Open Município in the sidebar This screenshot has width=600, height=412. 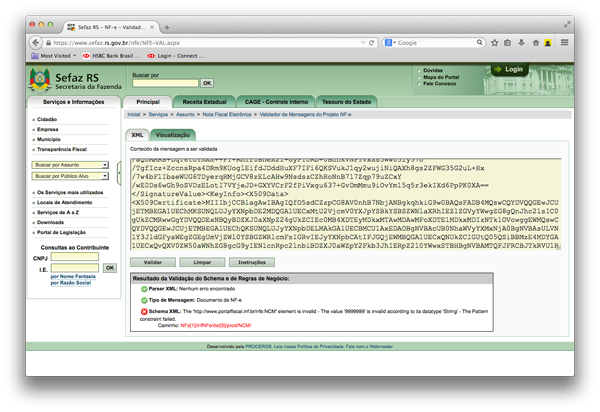pyautogui.click(x=49, y=139)
